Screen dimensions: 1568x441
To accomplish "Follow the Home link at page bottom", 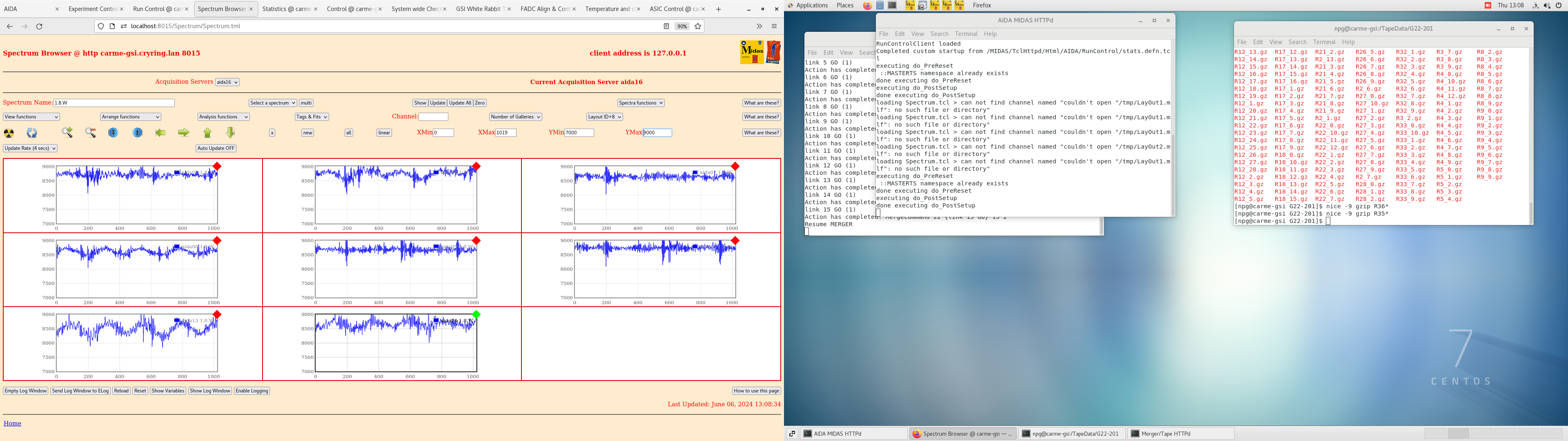I will click(12, 423).
